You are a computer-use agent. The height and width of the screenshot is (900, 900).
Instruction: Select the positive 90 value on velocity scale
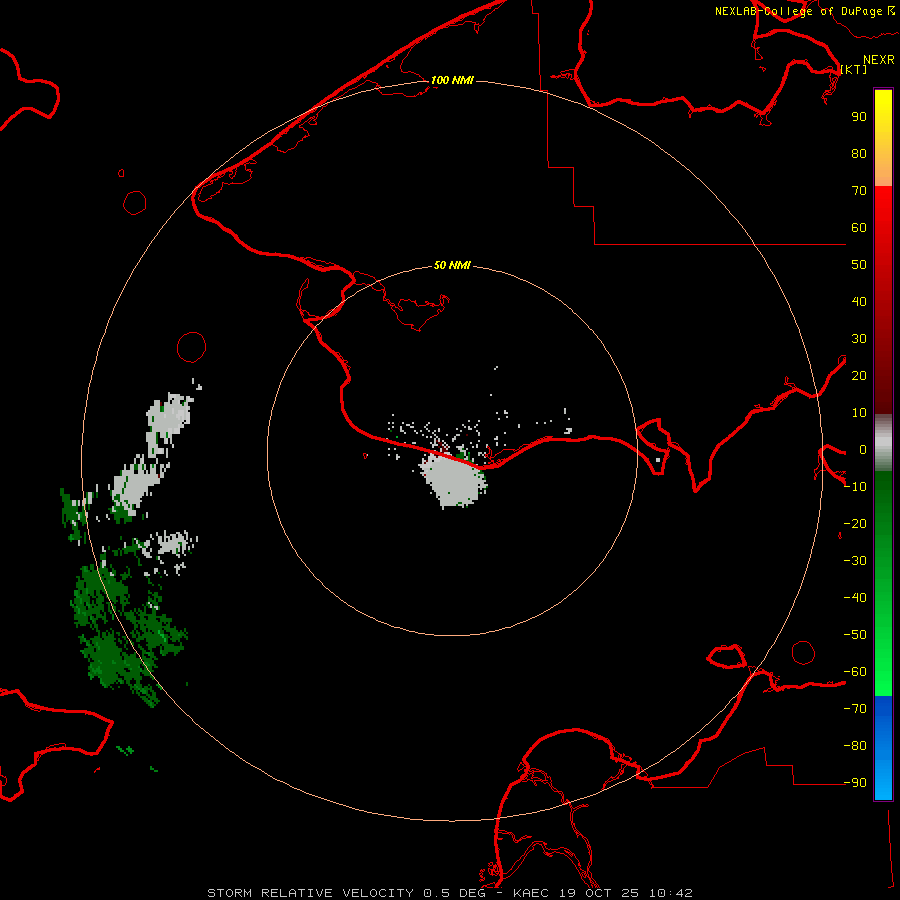pos(859,117)
